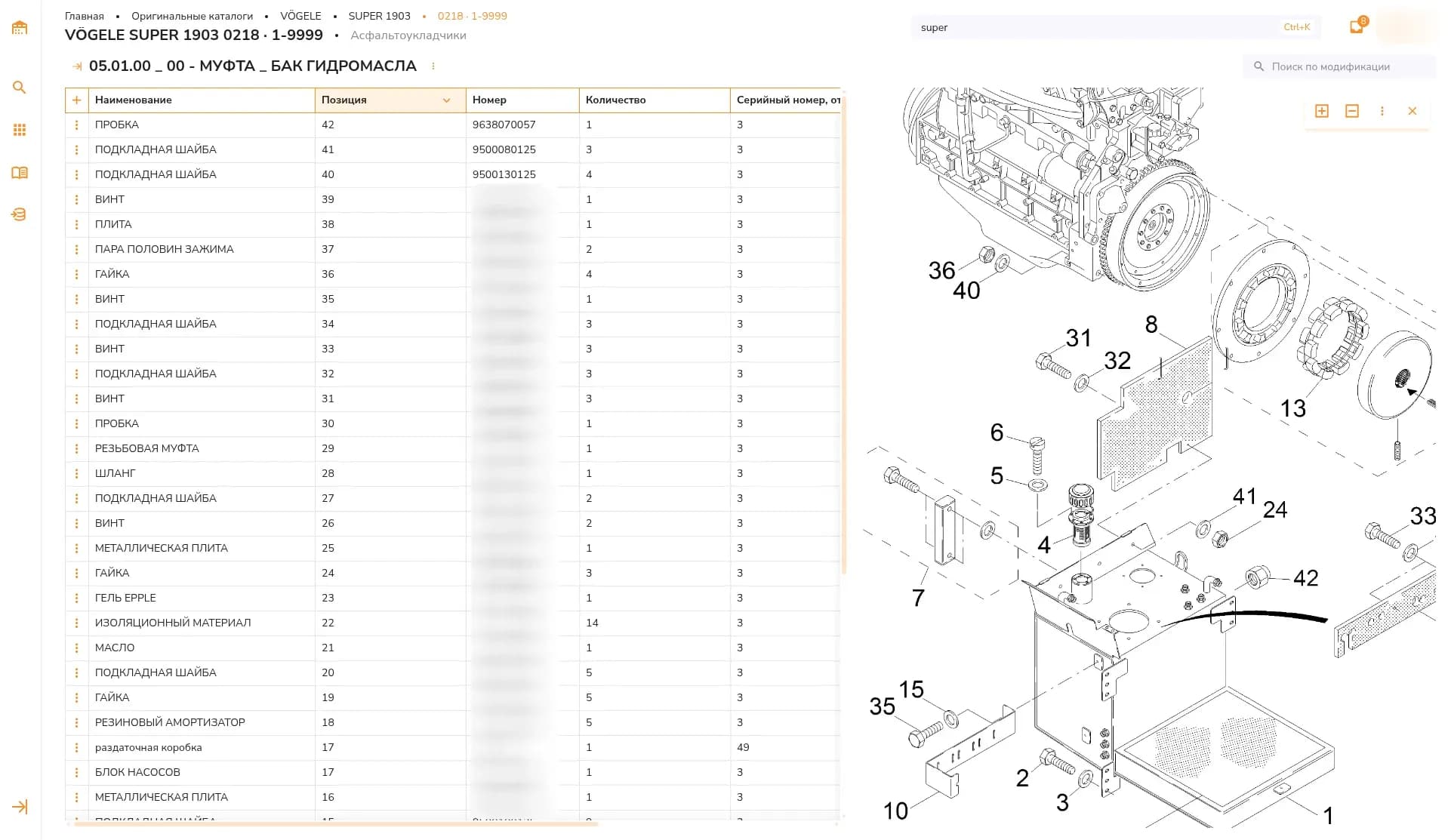Click the table's horizontal scrollbar
The image size is (1448, 840).
tap(336, 824)
